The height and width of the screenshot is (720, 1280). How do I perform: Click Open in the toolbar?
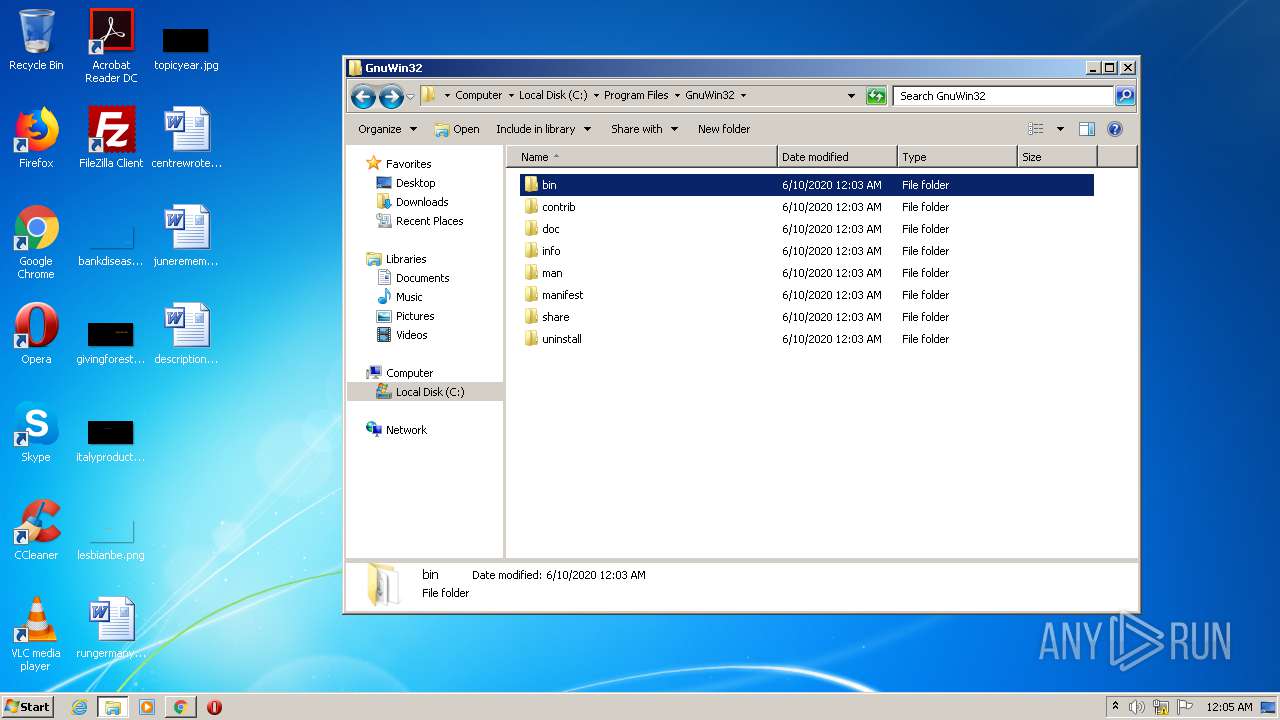coord(457,129)
